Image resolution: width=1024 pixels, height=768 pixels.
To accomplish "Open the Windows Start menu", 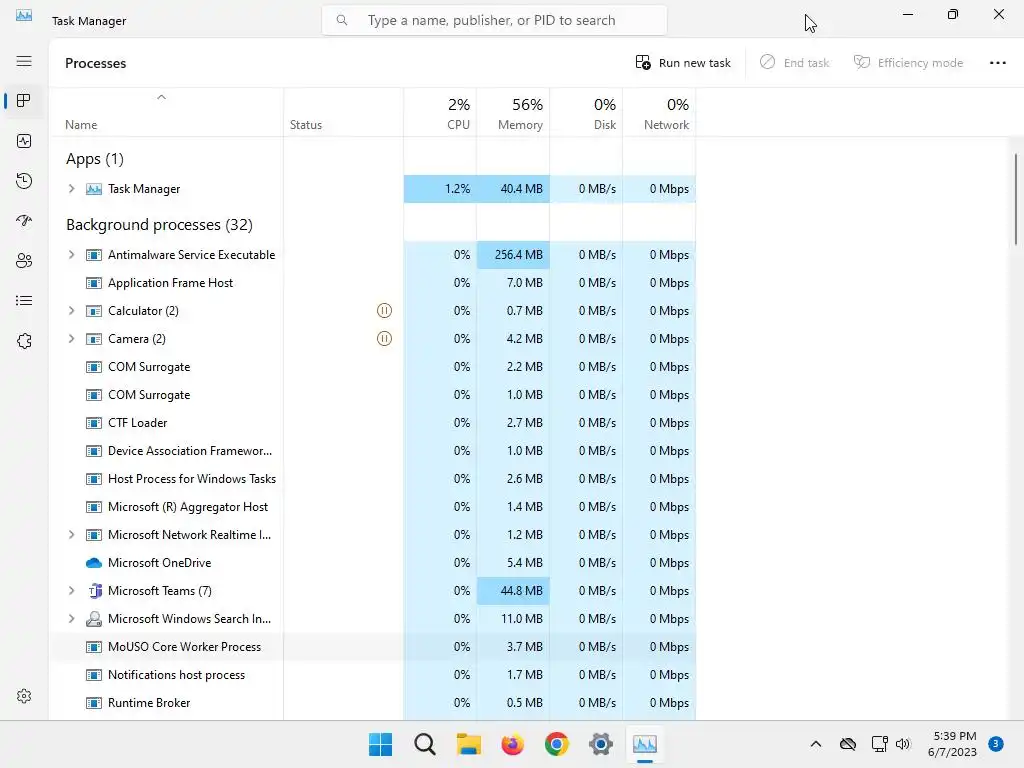I will tap(381, 744).
